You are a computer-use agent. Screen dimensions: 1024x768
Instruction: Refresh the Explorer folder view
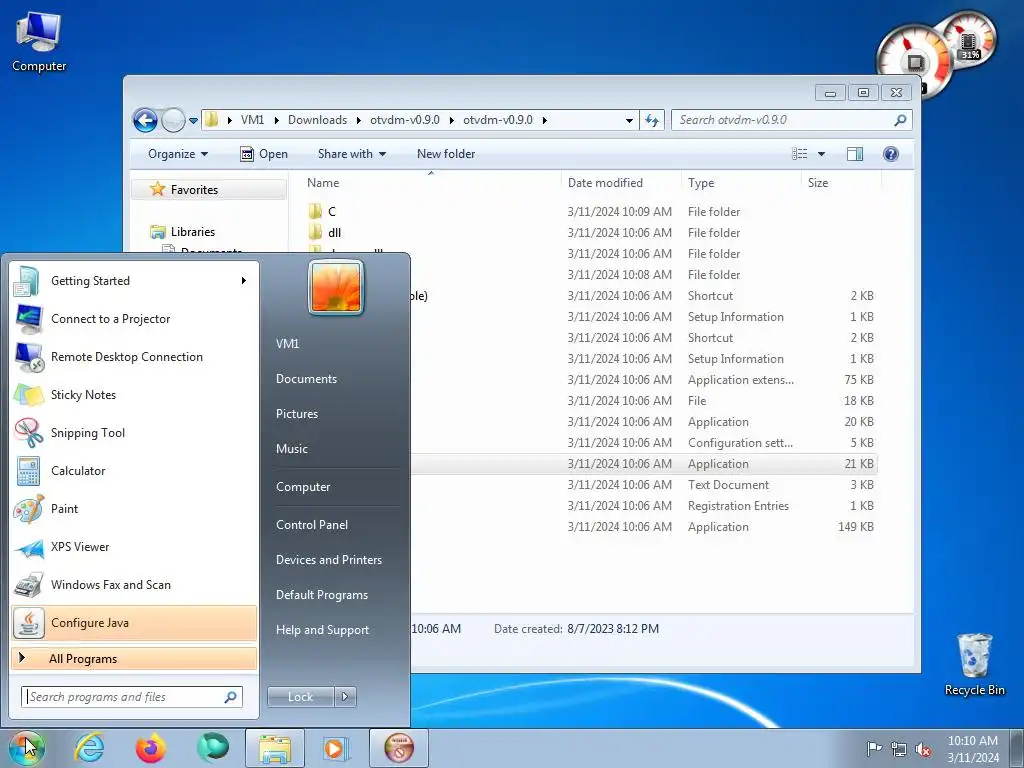(652, 121)
